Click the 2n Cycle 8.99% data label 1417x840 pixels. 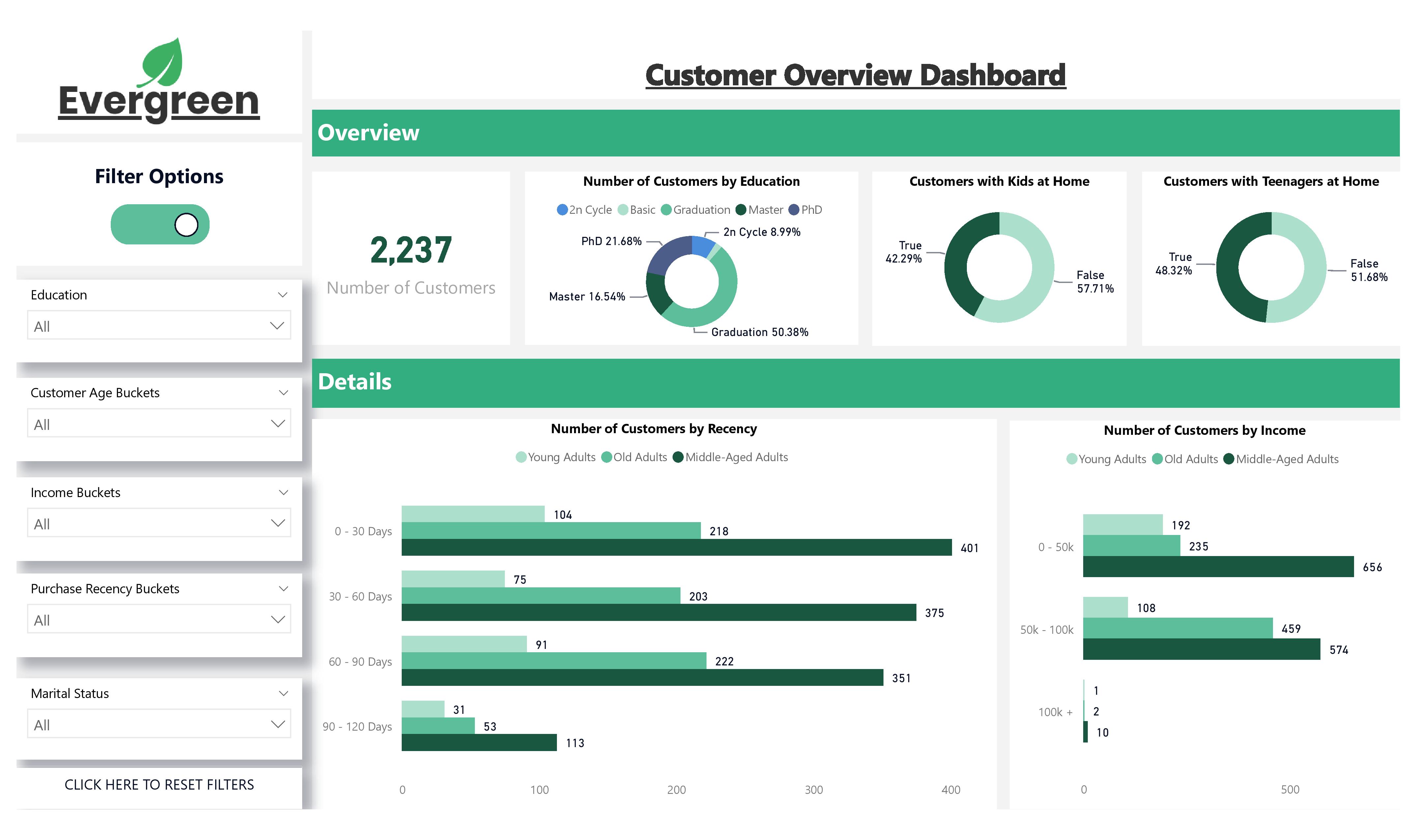pyautogui.click(x=762, y=232)
